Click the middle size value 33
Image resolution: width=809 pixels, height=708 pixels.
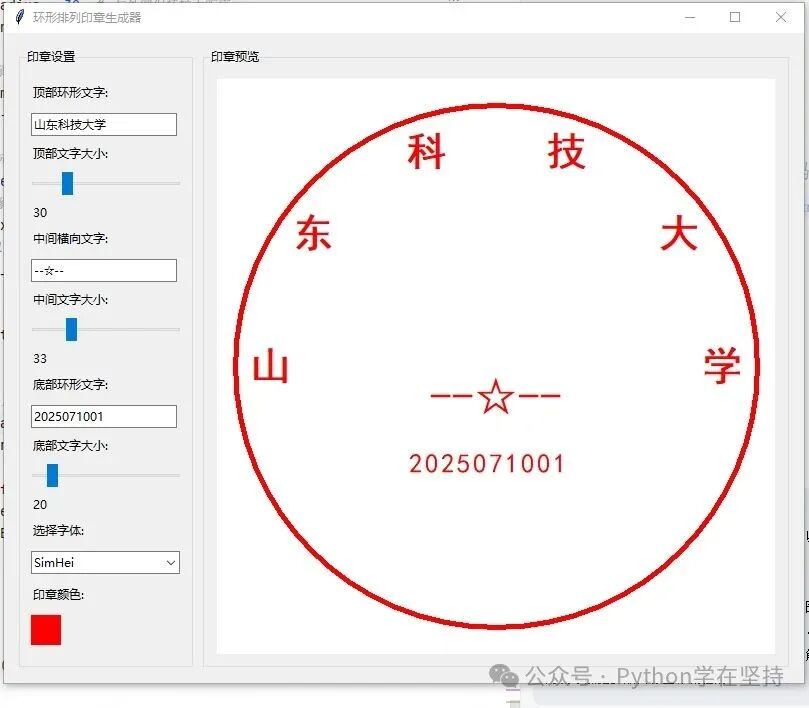click(x=40, y=359)
